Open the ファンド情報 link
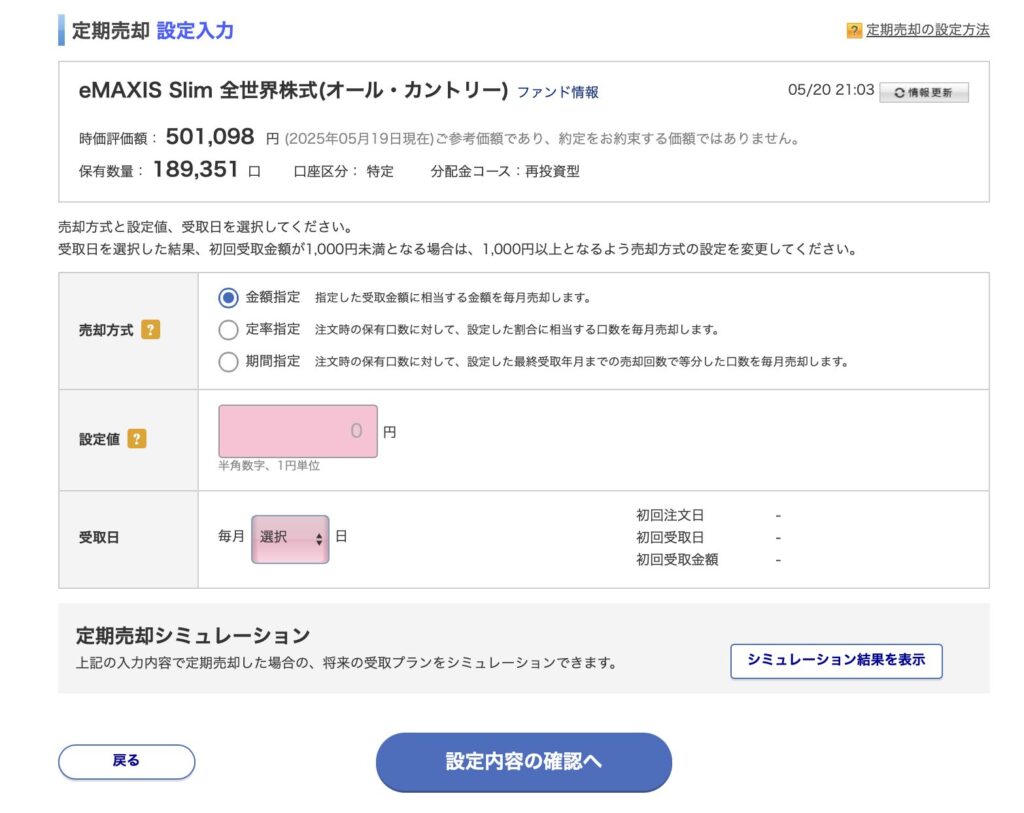This screenshot has height=813, width=1024. coord(558,92)
